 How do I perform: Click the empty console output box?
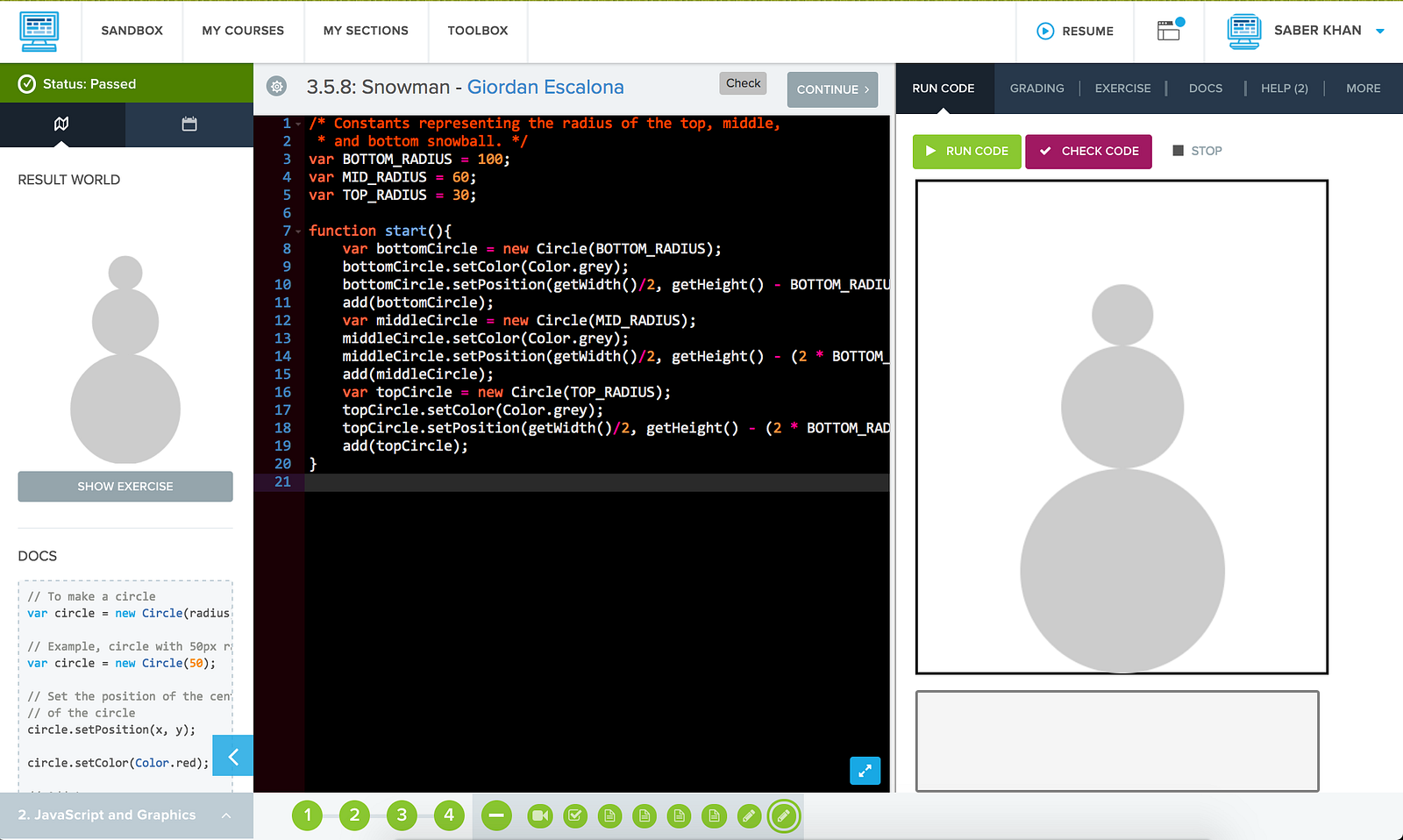(1117, 741)
